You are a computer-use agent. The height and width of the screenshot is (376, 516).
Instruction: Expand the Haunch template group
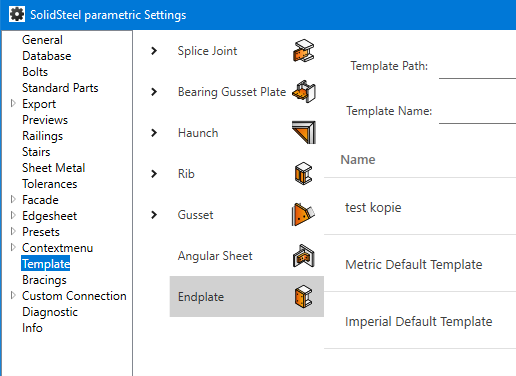(x=154, y=133)
